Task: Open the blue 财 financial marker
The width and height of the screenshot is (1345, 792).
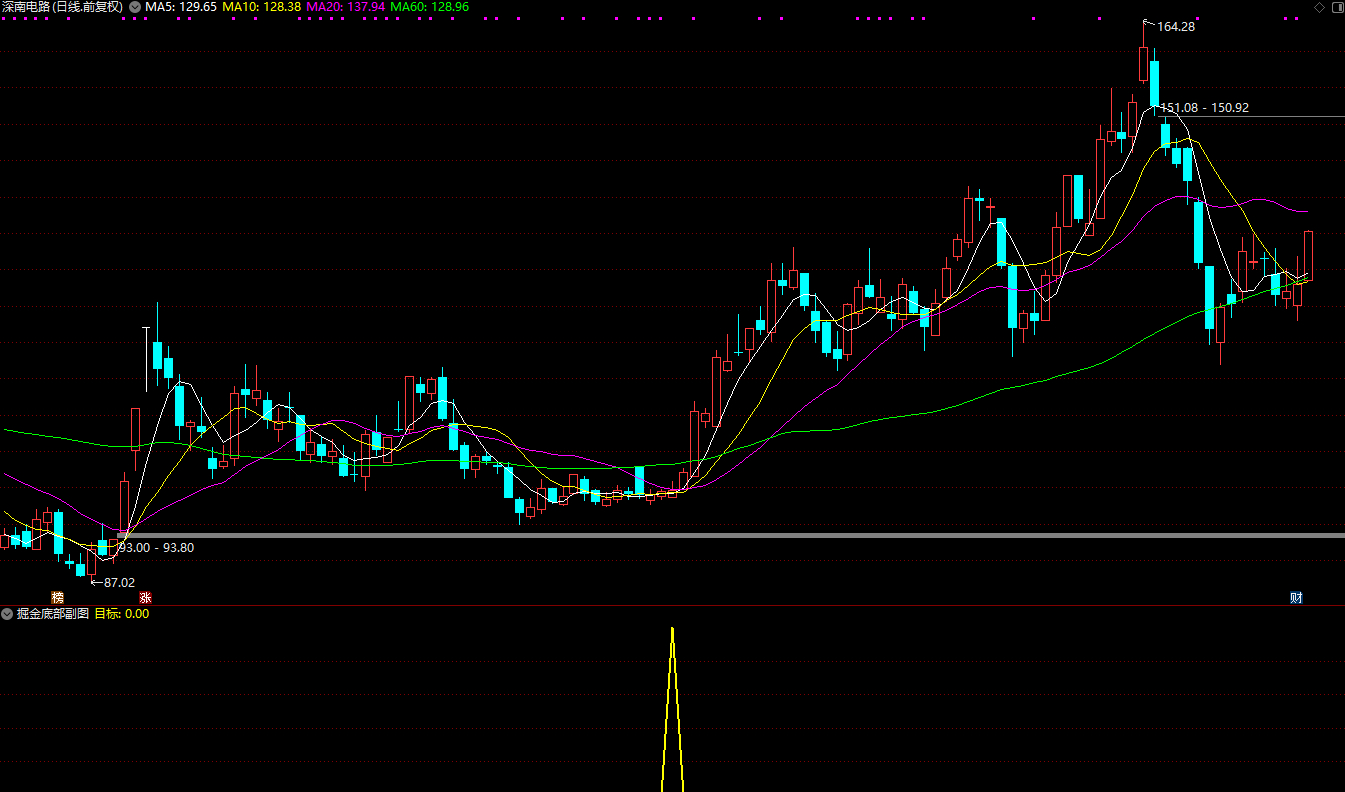Action: (1296, 598)
